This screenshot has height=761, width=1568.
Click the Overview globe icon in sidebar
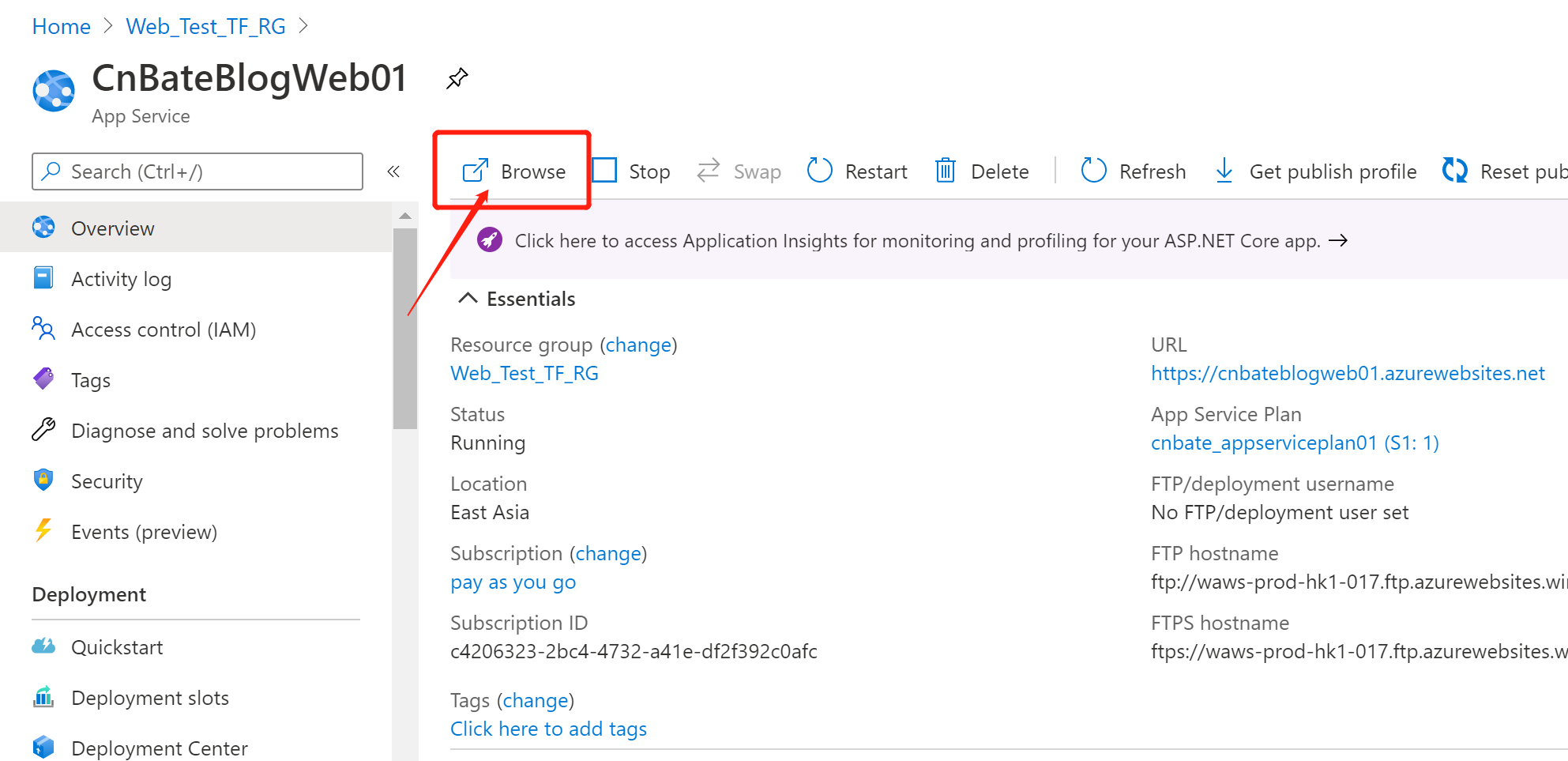44,228
